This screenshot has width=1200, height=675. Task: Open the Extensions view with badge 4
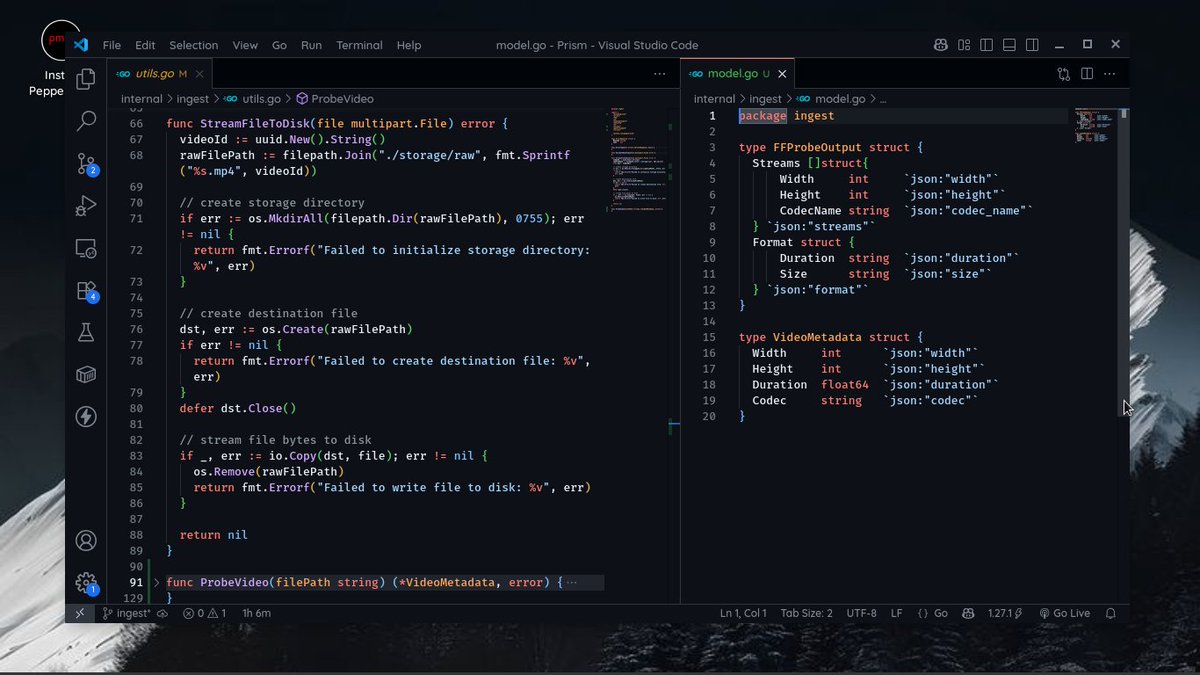tap(86, 291)
